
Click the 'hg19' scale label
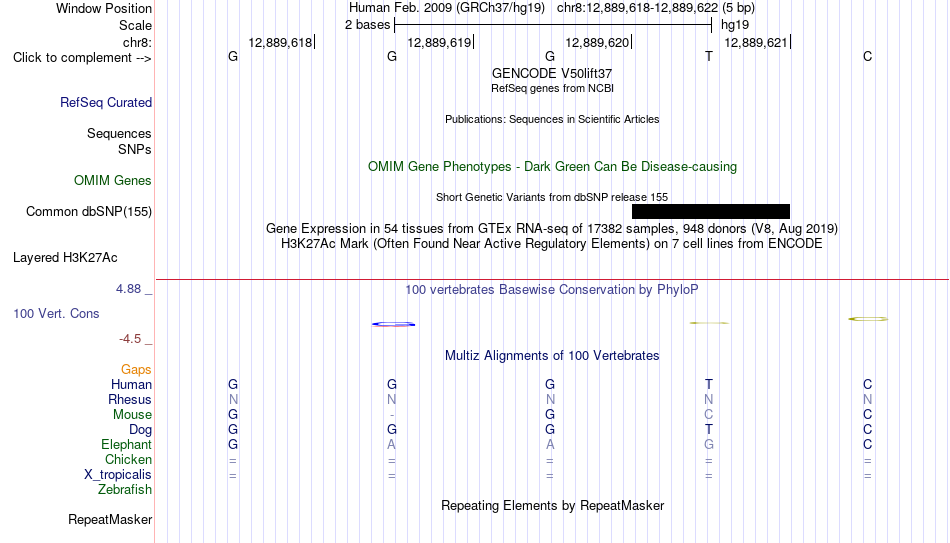tap(735, 25)
